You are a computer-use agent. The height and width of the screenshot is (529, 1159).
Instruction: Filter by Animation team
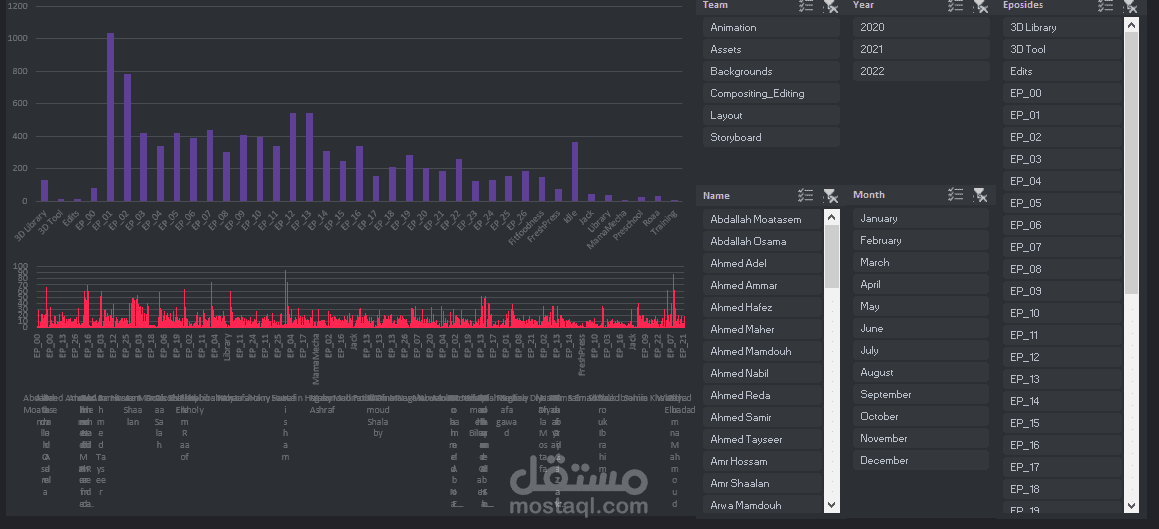[771, 27]
